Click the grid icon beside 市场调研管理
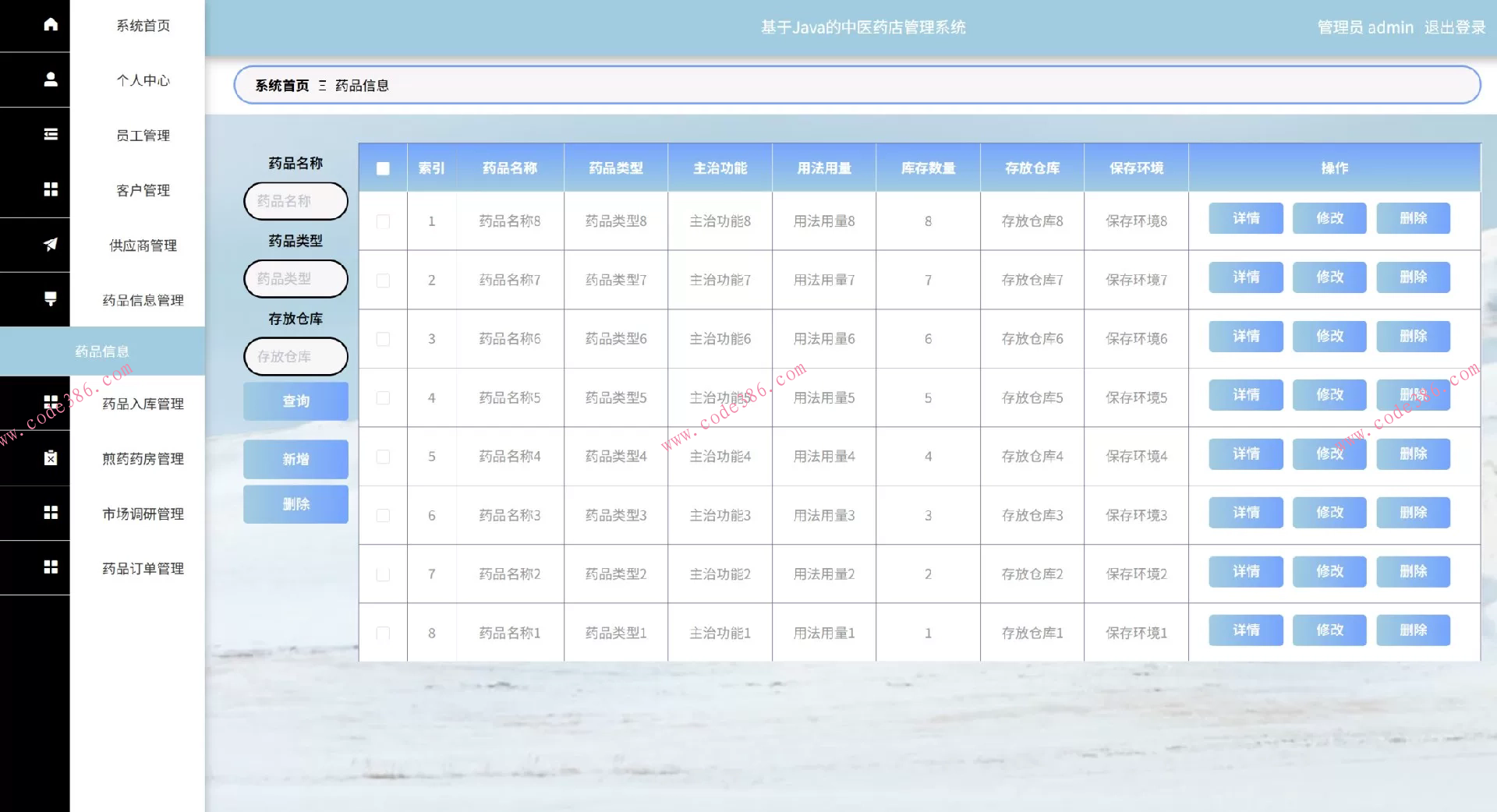The height and width of the screenshot is (812, 1497). (x=51, y=513)
